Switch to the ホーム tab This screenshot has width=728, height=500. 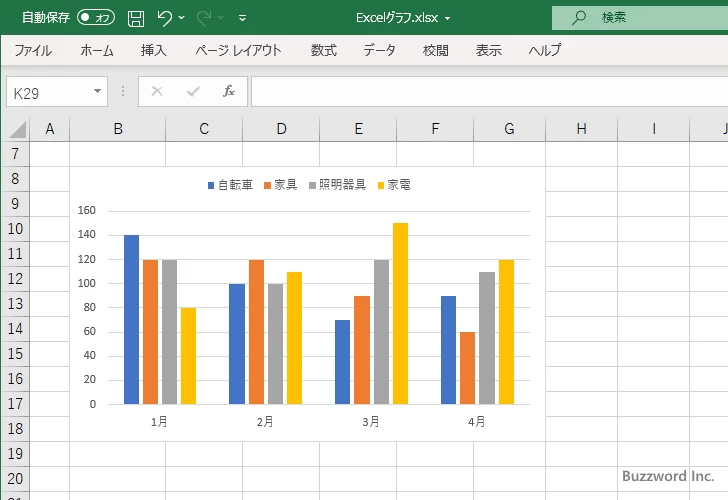(97, 50)
